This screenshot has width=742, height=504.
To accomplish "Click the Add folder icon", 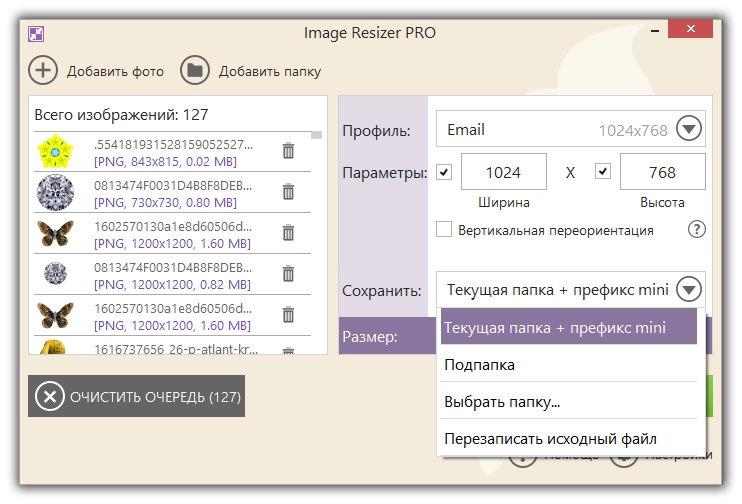I will pos(195,71).
